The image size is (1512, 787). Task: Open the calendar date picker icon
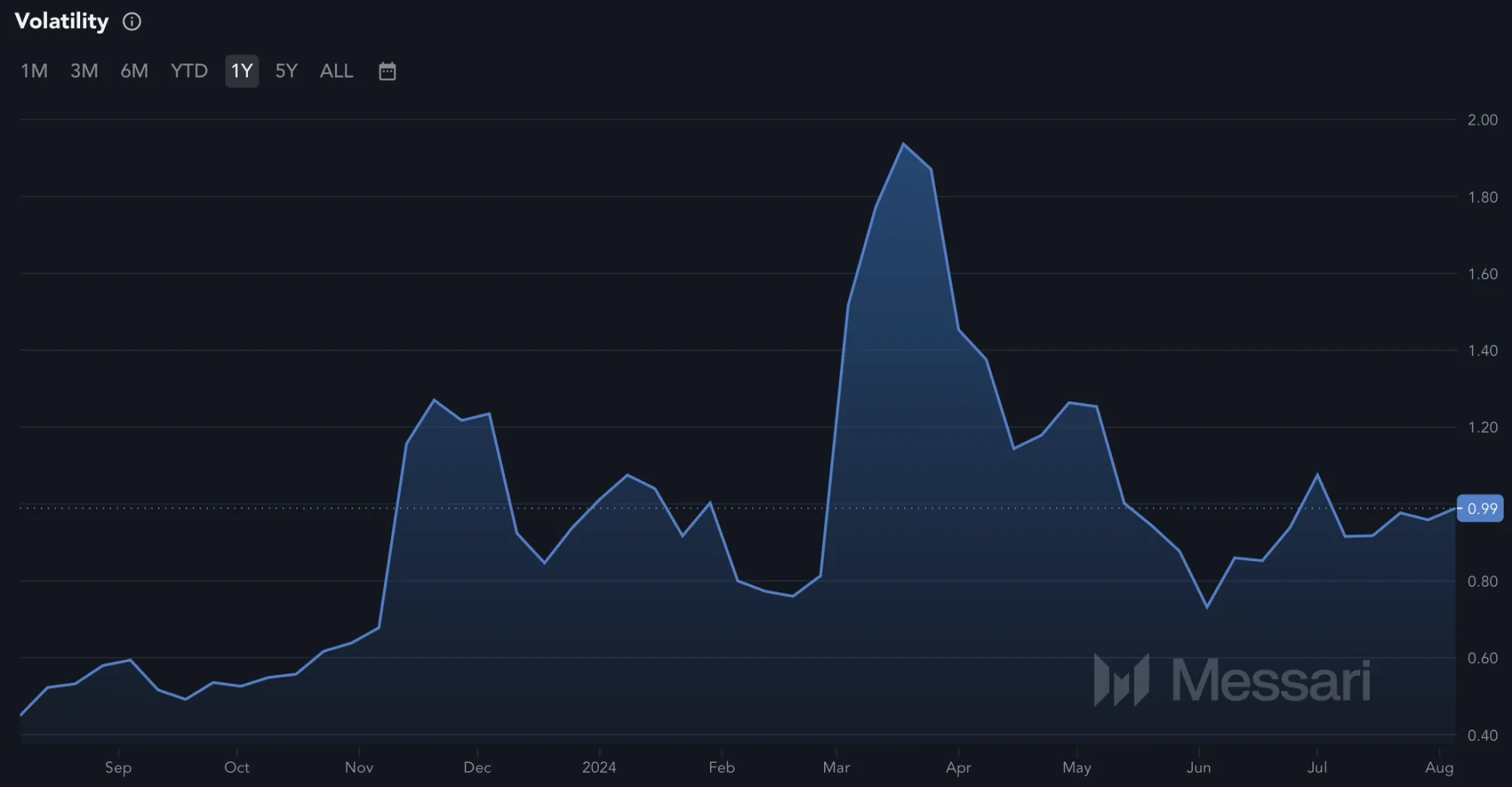tap(387, 71)
